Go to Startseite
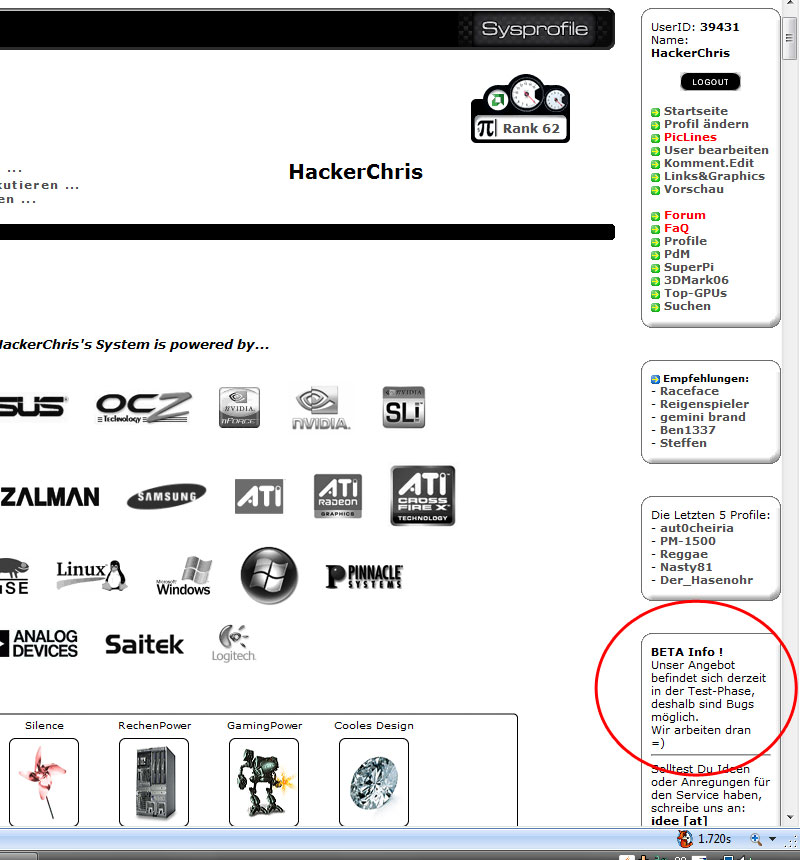The image size is (800, 860). (x=696, y=111)
